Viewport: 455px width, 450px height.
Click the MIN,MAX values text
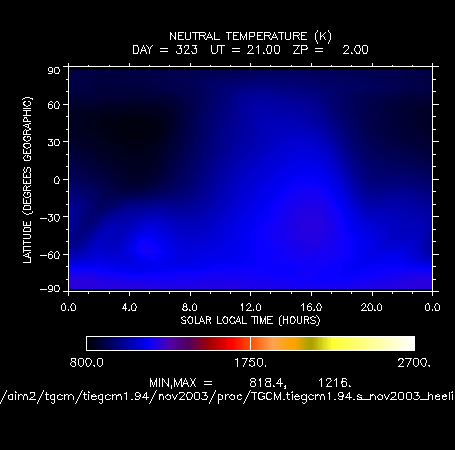[x=250, y=383]
